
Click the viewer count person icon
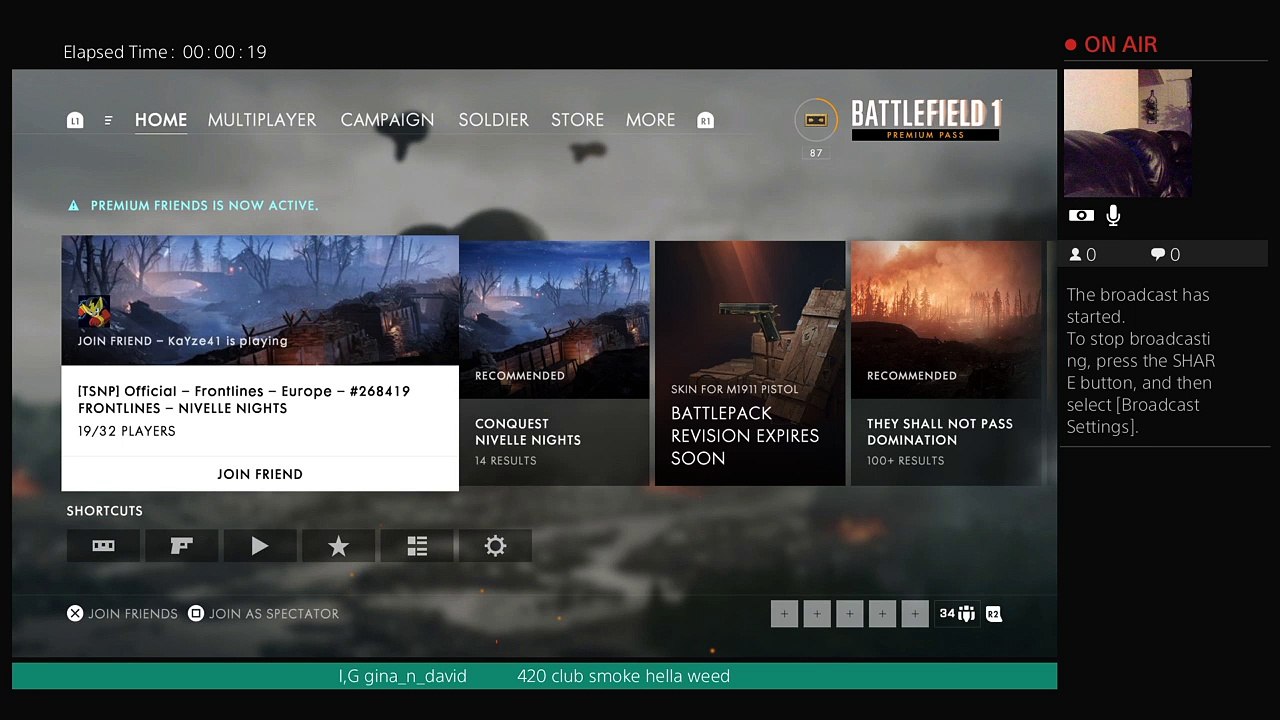point(1075,254)
